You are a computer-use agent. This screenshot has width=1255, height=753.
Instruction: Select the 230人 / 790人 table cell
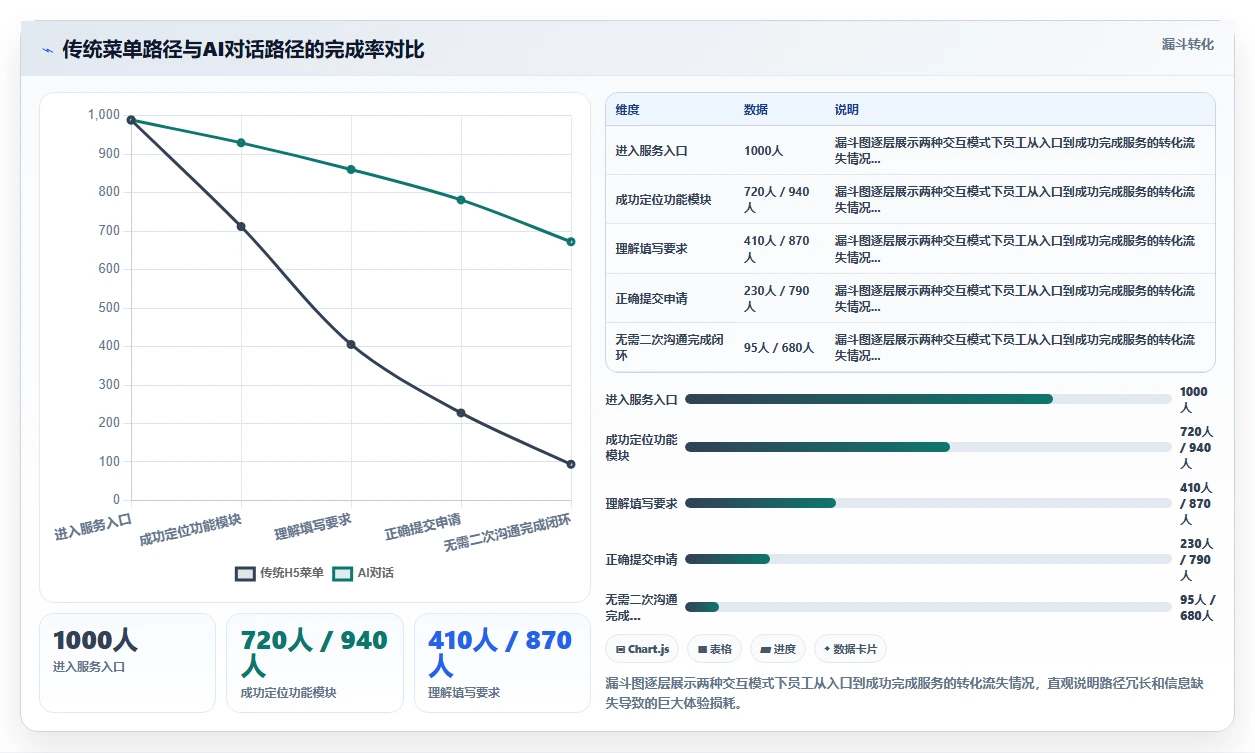(780, 298)
